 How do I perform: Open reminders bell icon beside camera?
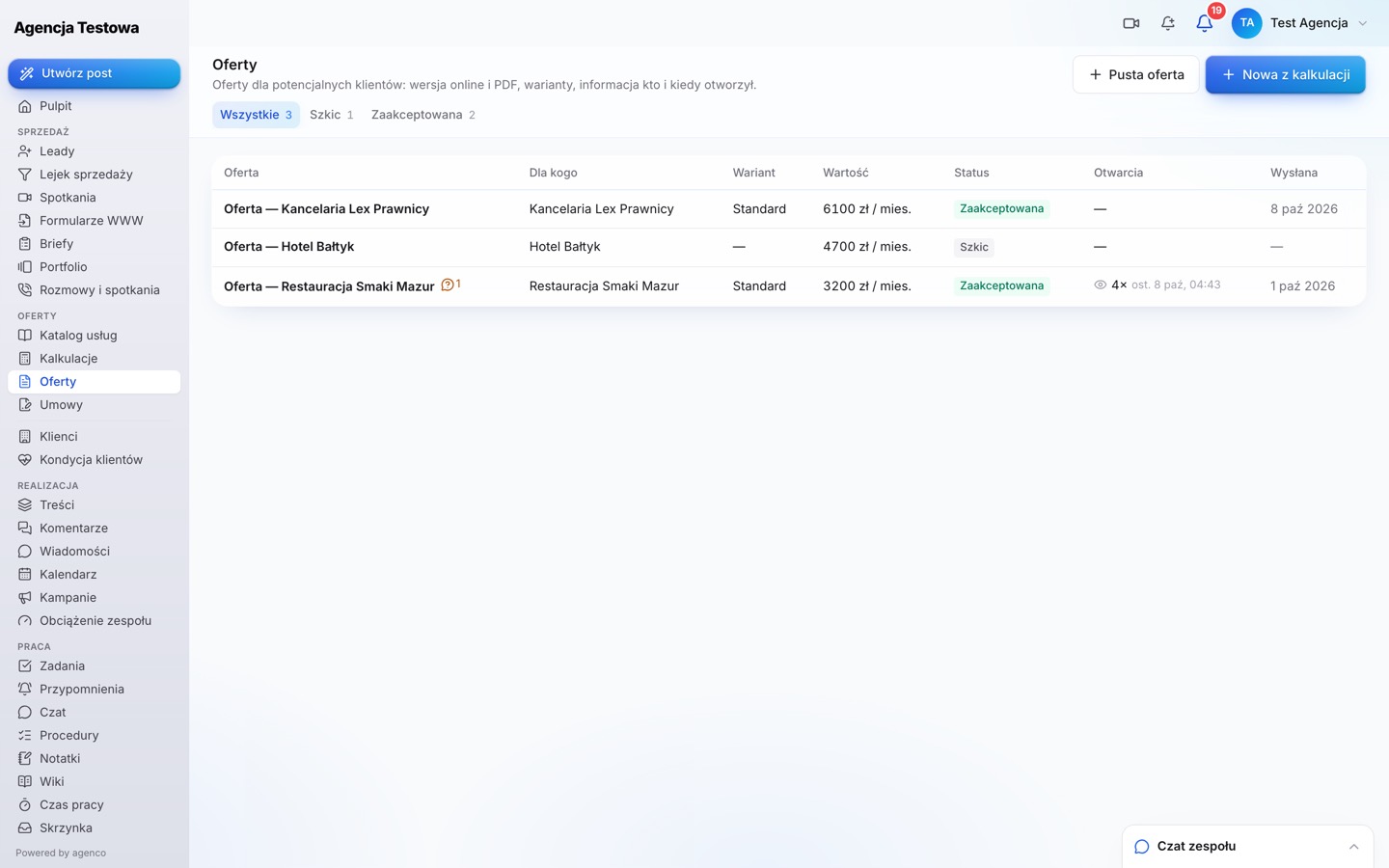(1168, 23)
